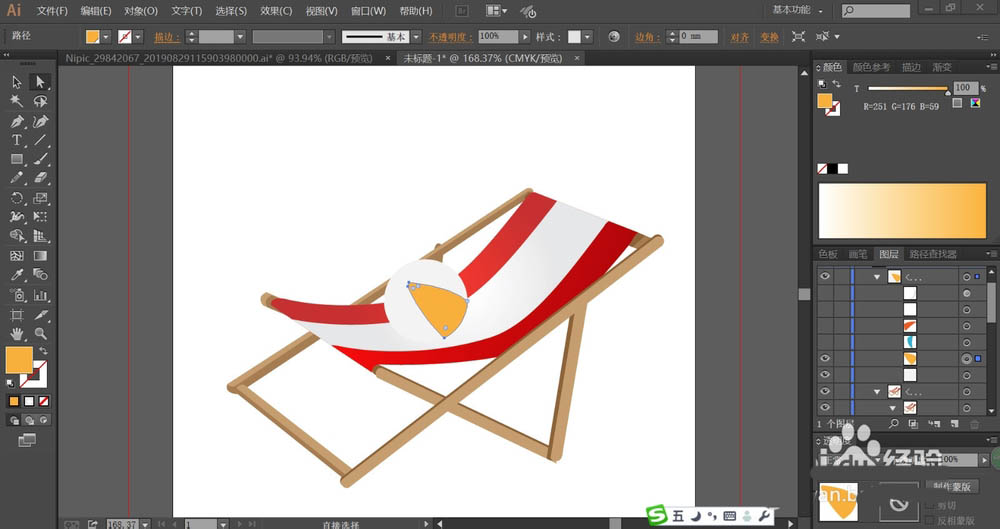The width and height of the screenshot is (1000, 529).
Task: Toggle visibility of the chair group layer
Action: click(825, 391)
